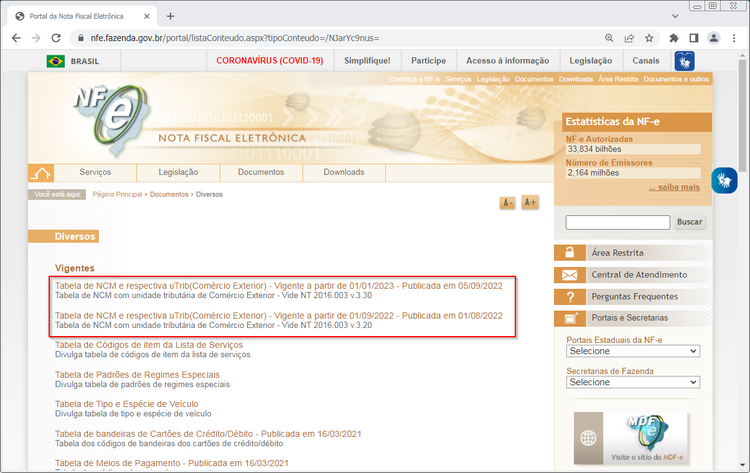Click the Central de Atendimento envelope icon
Viewport: 750px width, 473px height.
click(x=569, y=275)
